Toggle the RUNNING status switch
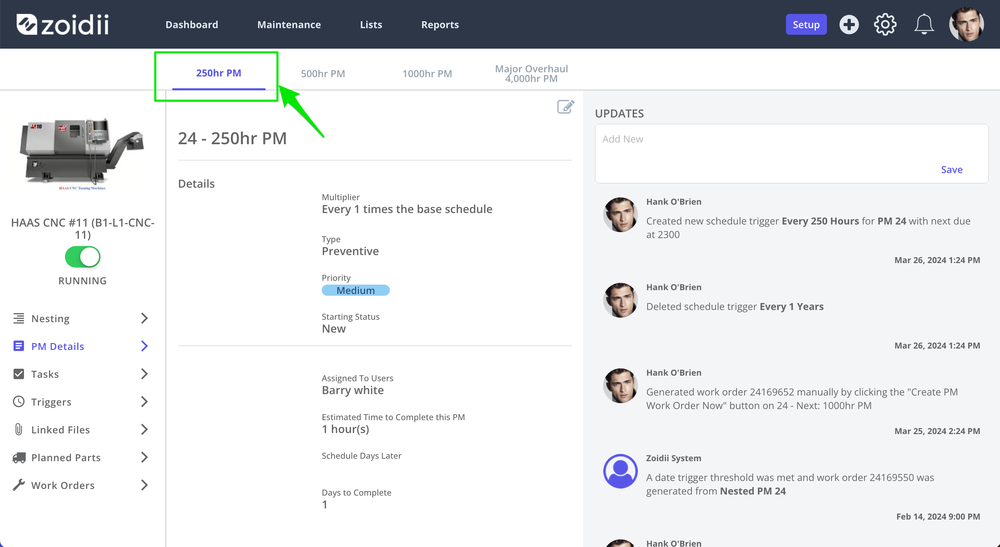This screenshot has width=1000, height=547. point(82,257)
